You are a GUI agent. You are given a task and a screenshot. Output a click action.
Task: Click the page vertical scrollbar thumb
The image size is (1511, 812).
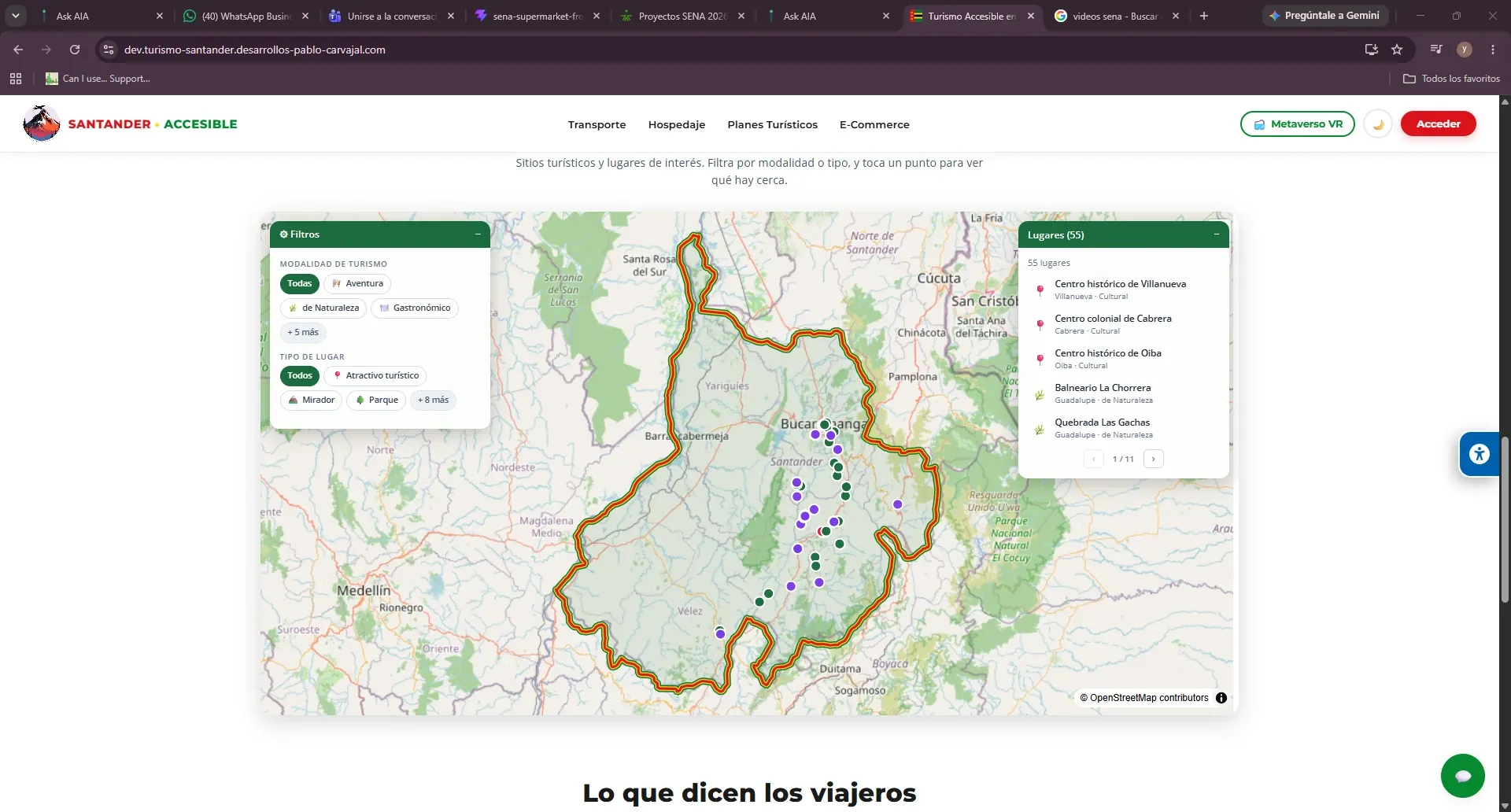pyautogui.click(x=1505, y=519)
